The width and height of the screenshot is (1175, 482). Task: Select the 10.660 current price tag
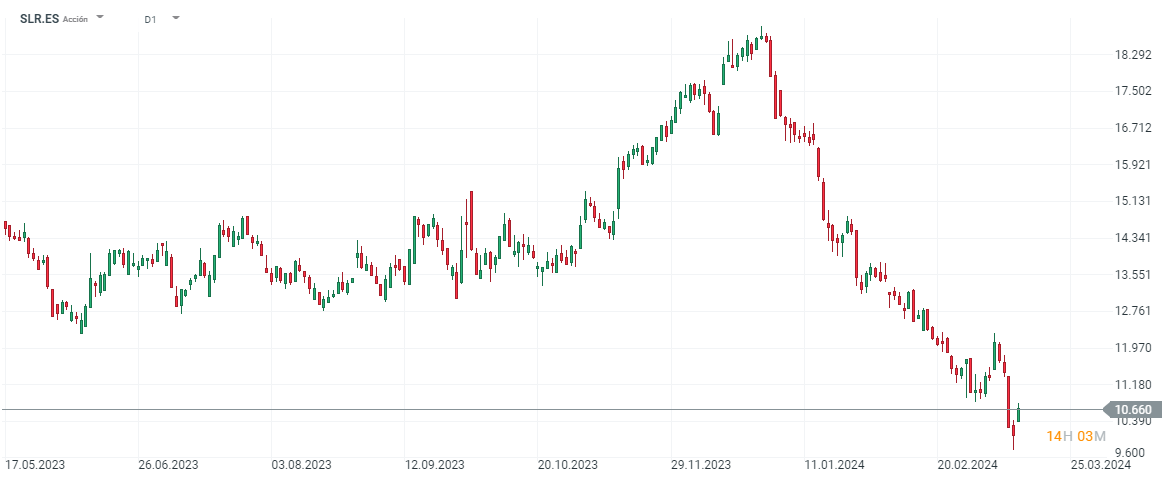[1132, 409]
